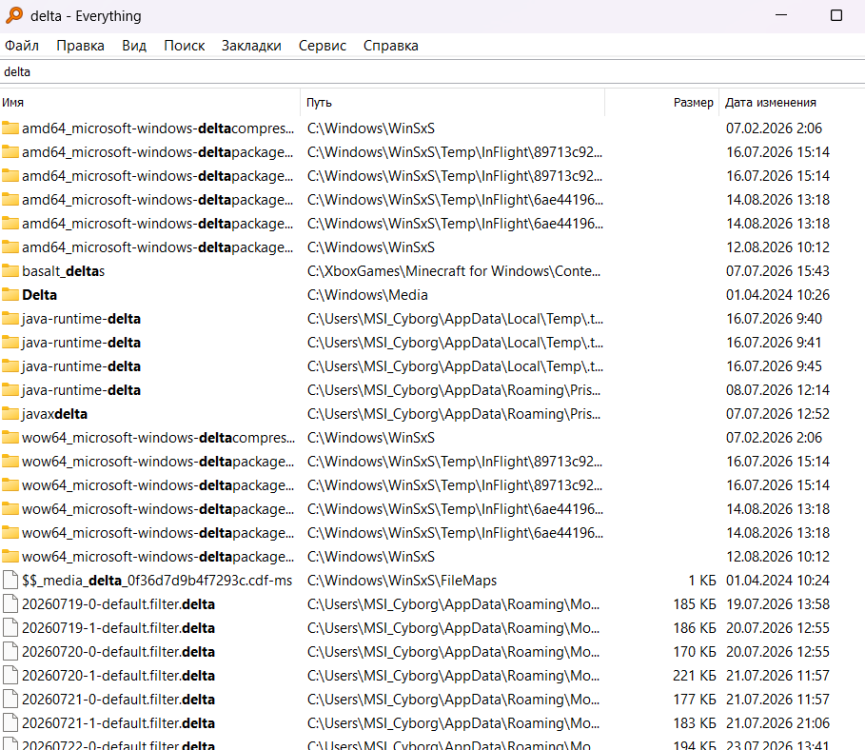Click the date 07.07.2026 15:43

(x=777, y=271)
